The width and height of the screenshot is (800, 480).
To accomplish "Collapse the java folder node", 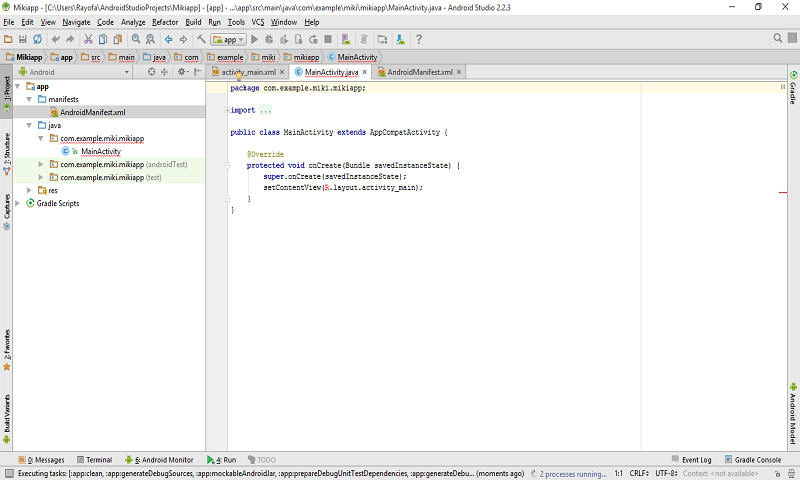I will (x=29, y=125).
